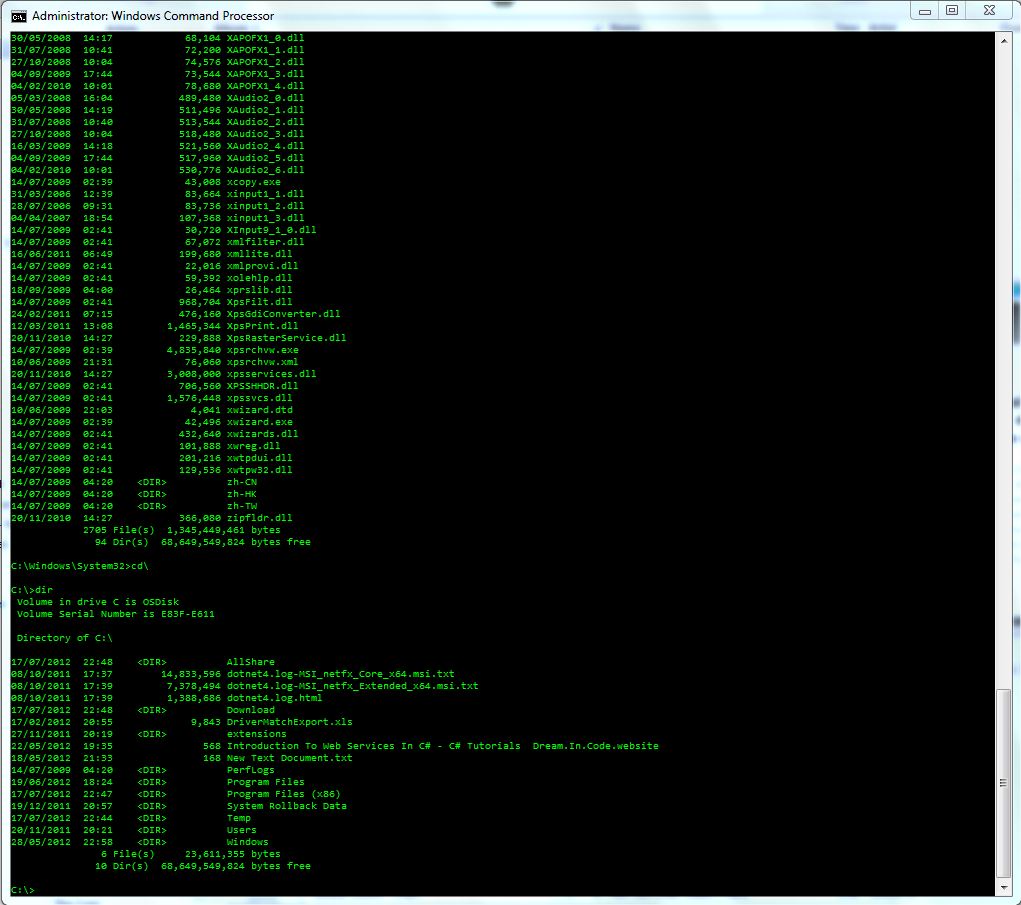
Task: Click the 'Directory of C:\' line
Action: coord(64,639)
